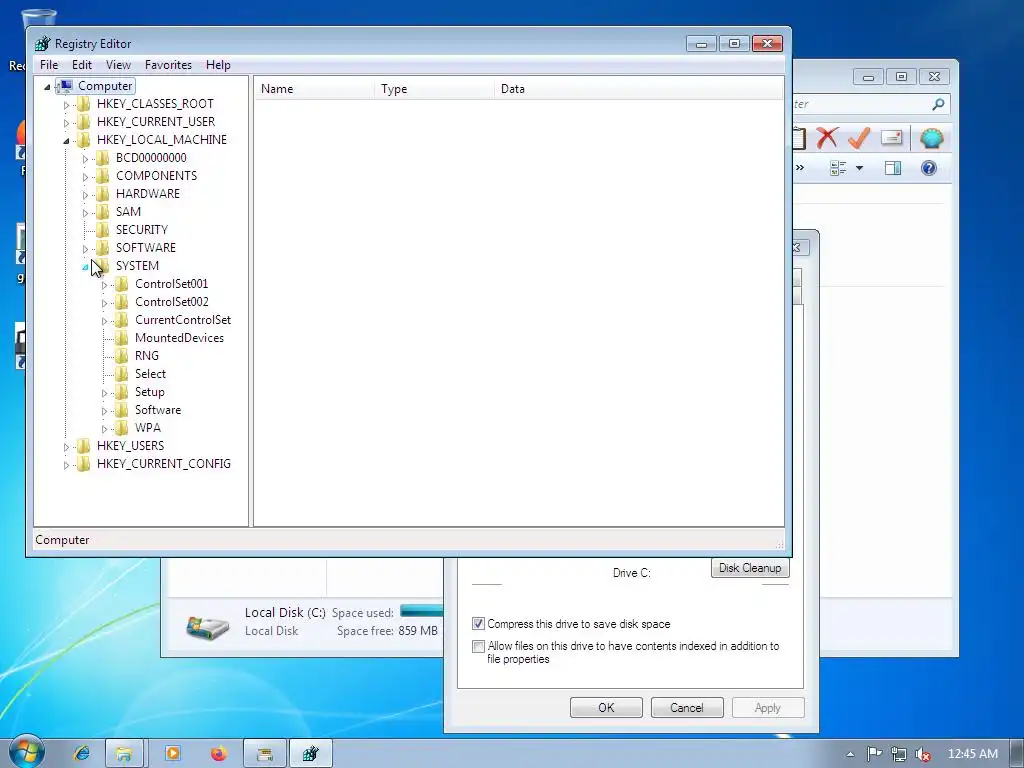This screenshot has width=1024, height=768.
Task: Toggle preview pane icon in Explorer
Action: [x=893, y=168]
